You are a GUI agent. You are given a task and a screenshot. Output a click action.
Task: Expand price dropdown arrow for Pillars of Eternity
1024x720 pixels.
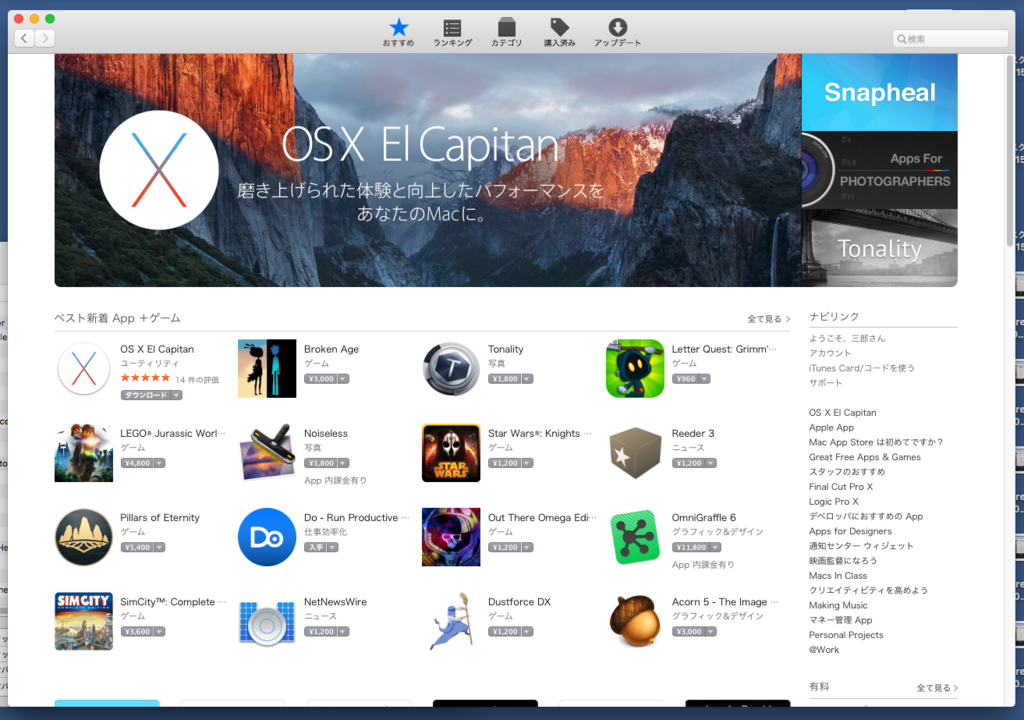(159, 548)
